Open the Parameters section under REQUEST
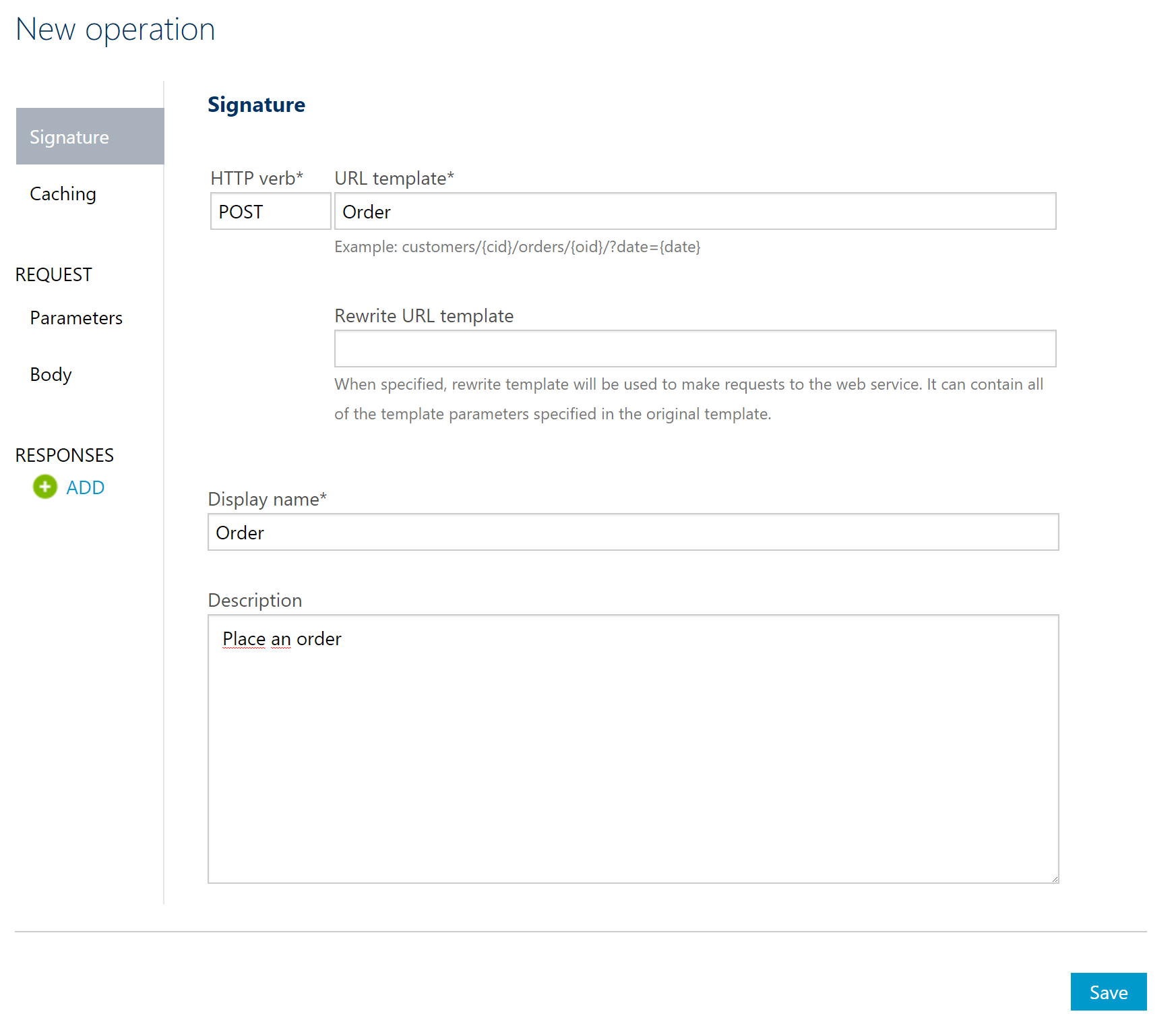Screen dimensions: 1176x1020 pyautogui.click(x=75, y=317)
